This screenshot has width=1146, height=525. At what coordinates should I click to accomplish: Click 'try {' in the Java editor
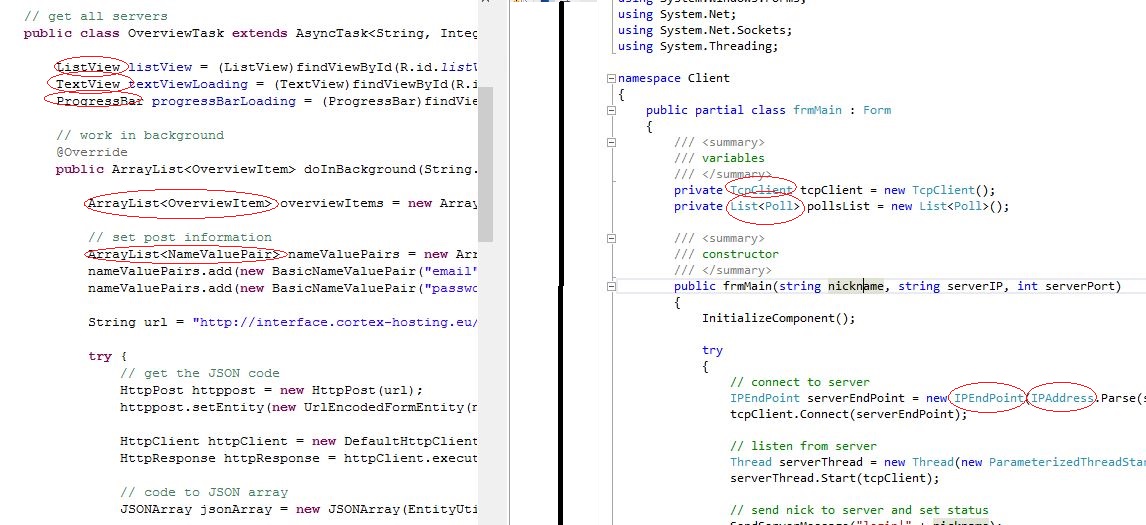pyautogui.click(x=107, y=356)
